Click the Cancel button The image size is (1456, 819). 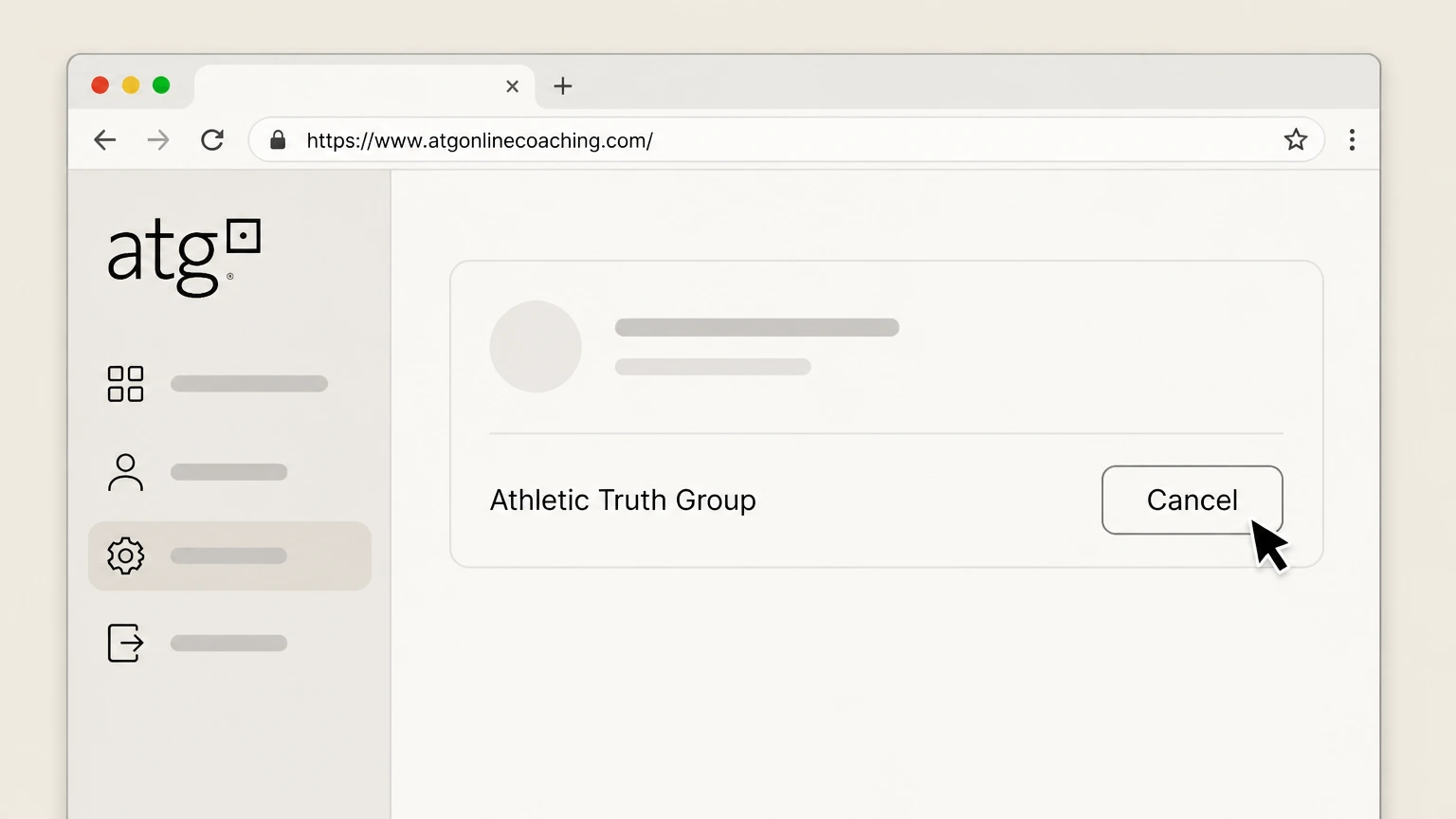[x=1192, y=500]
